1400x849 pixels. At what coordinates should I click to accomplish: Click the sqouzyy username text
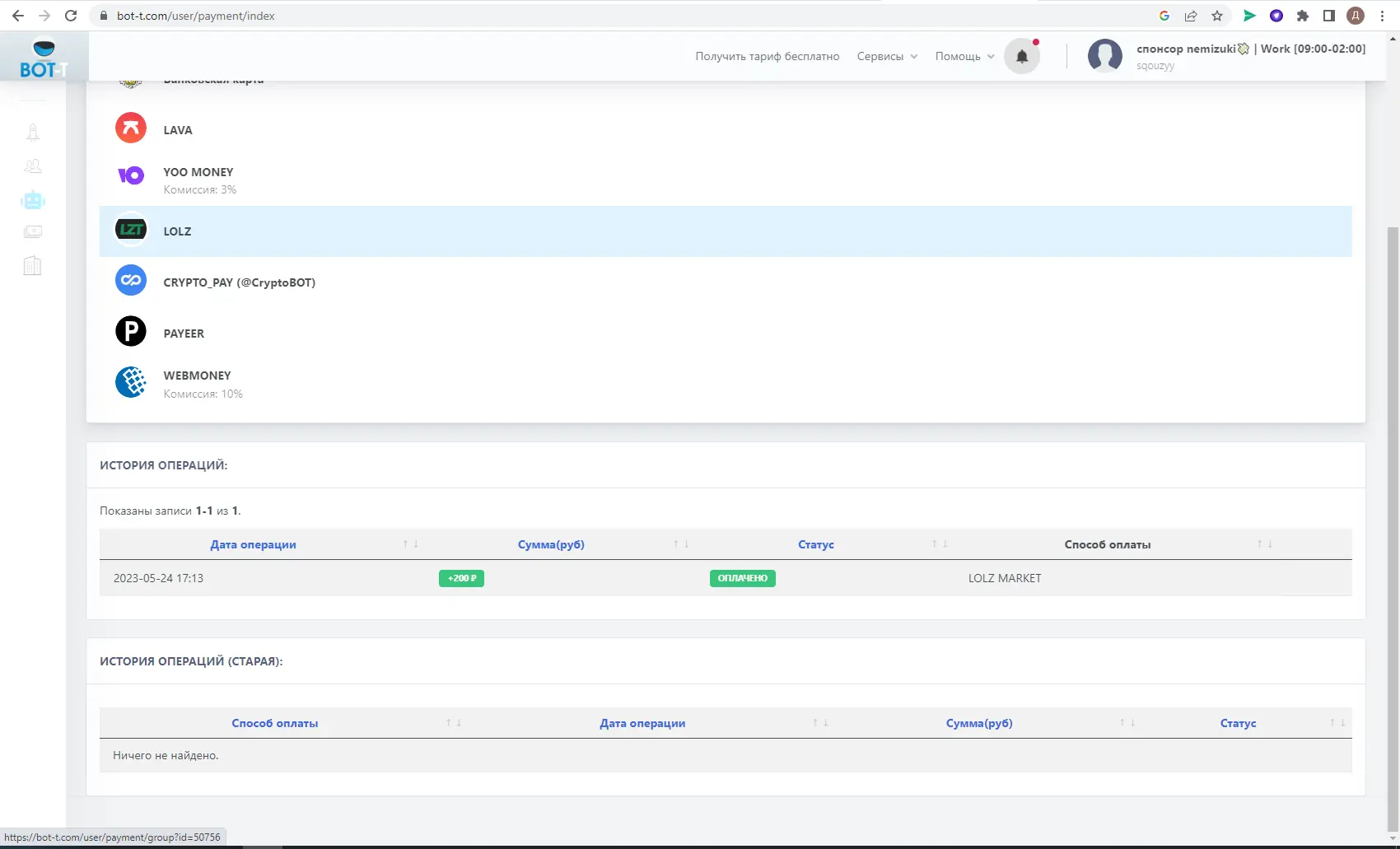(x=1155, y=66)
